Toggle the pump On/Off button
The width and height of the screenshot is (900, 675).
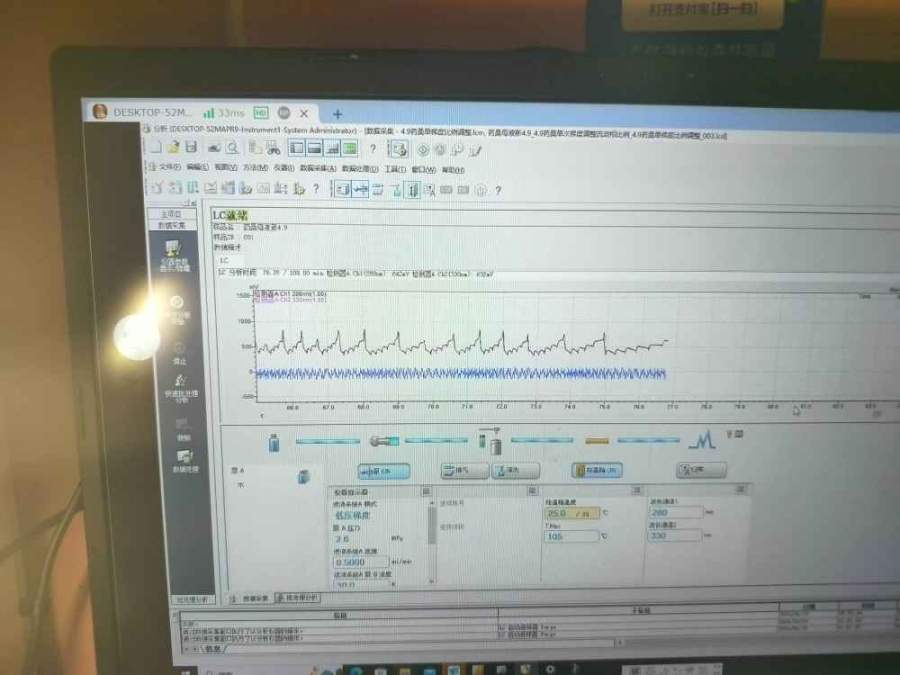[383, 470]
